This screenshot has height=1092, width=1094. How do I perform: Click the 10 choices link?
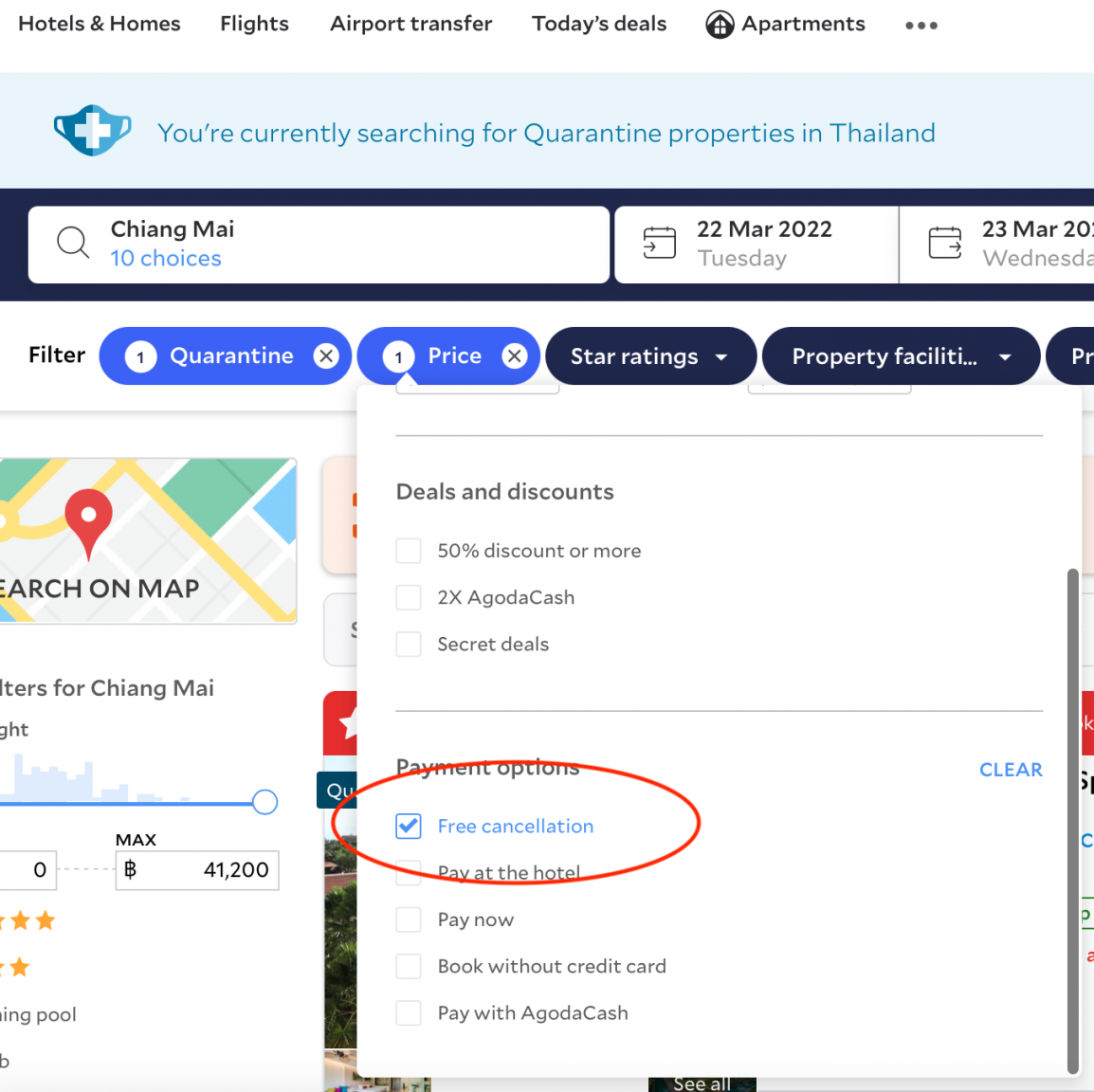[166, 259]
